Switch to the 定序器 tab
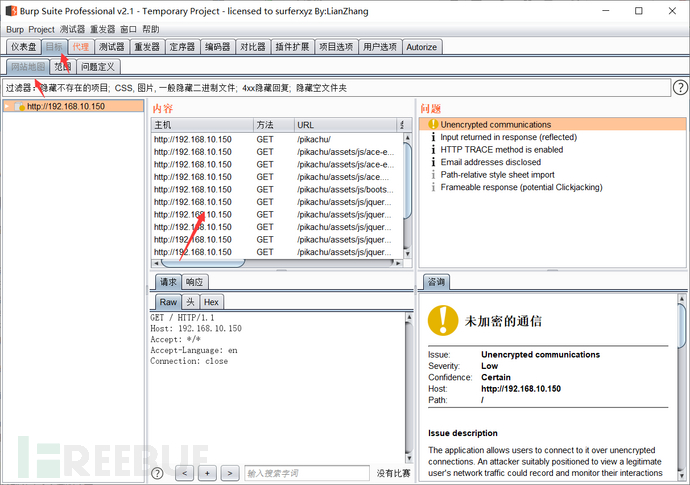690x485 pixels. point(182,47)
